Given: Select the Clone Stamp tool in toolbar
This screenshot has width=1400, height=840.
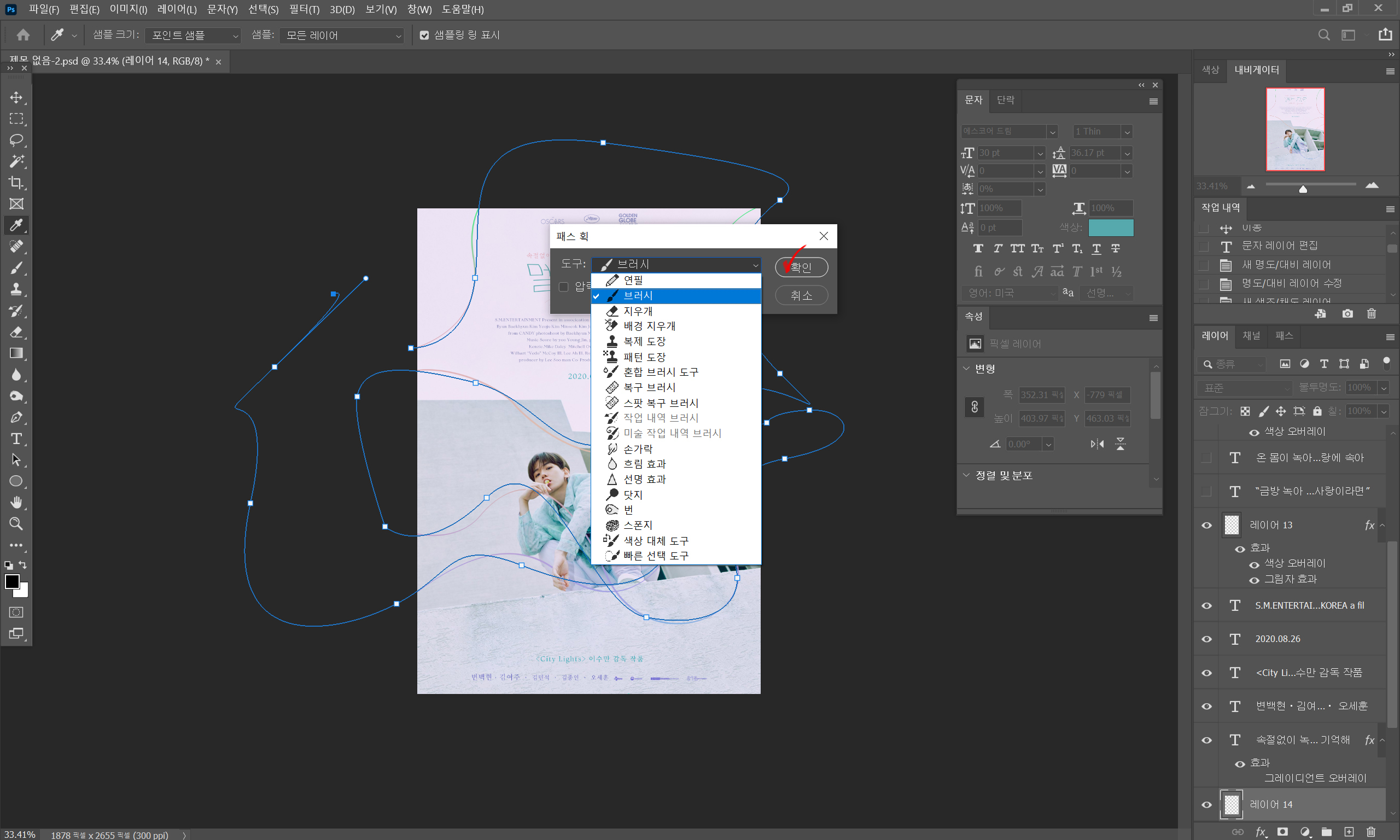Looking at the screenshot, I should click(x=16, y=289).
